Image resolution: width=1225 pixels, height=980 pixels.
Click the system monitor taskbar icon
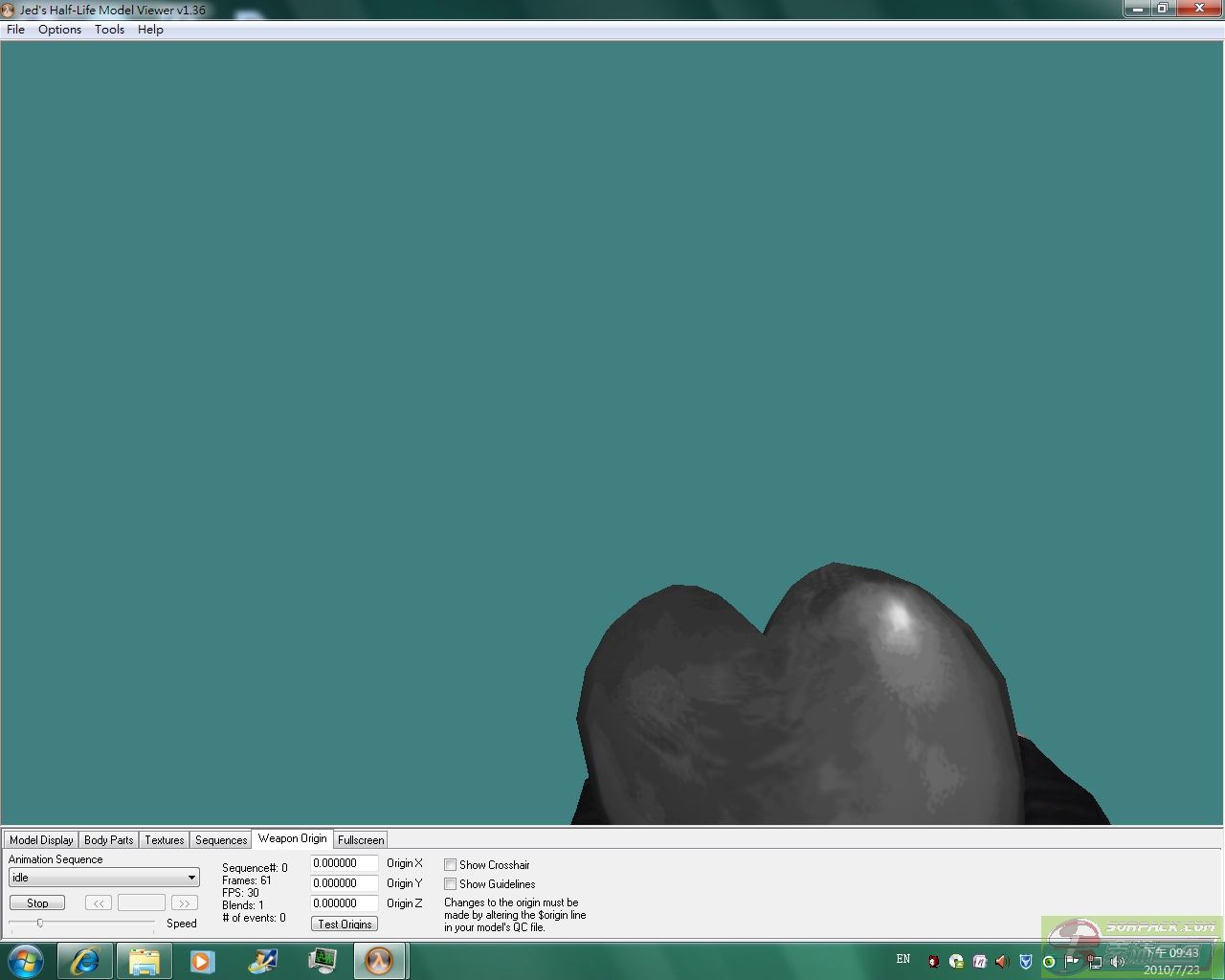[x=323, y=961]
